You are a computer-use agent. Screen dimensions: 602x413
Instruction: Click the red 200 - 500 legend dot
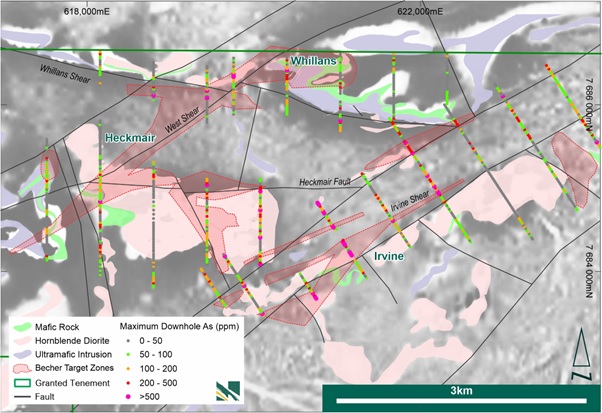click(x=126, y=382)
